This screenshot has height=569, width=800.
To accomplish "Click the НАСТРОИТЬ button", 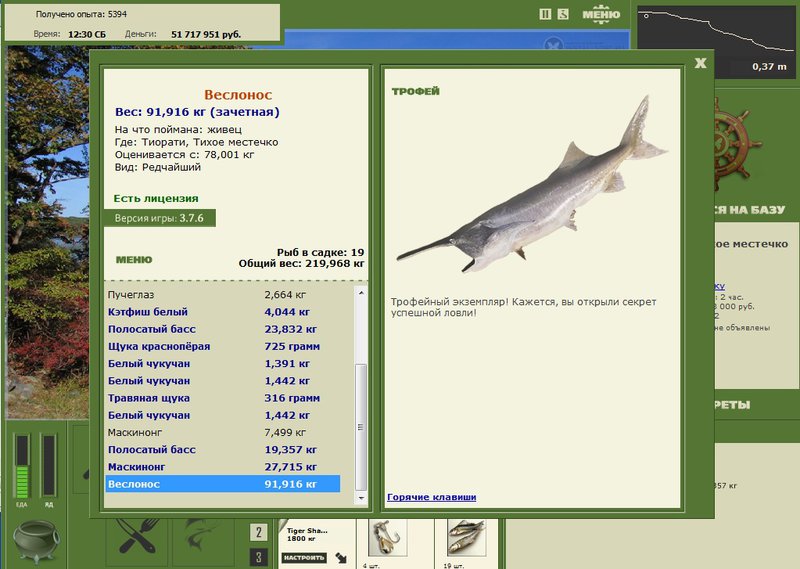I will click(x=305, y=558).
